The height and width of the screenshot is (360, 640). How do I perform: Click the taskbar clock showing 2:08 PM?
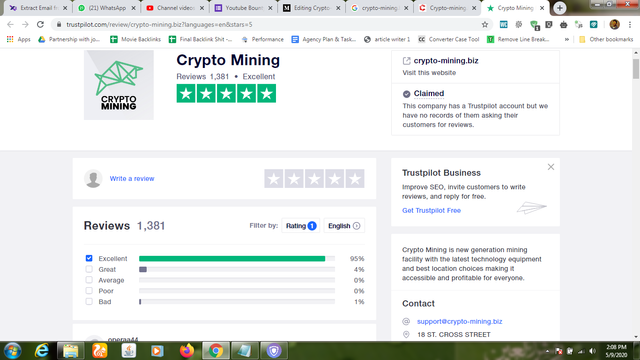616,351
